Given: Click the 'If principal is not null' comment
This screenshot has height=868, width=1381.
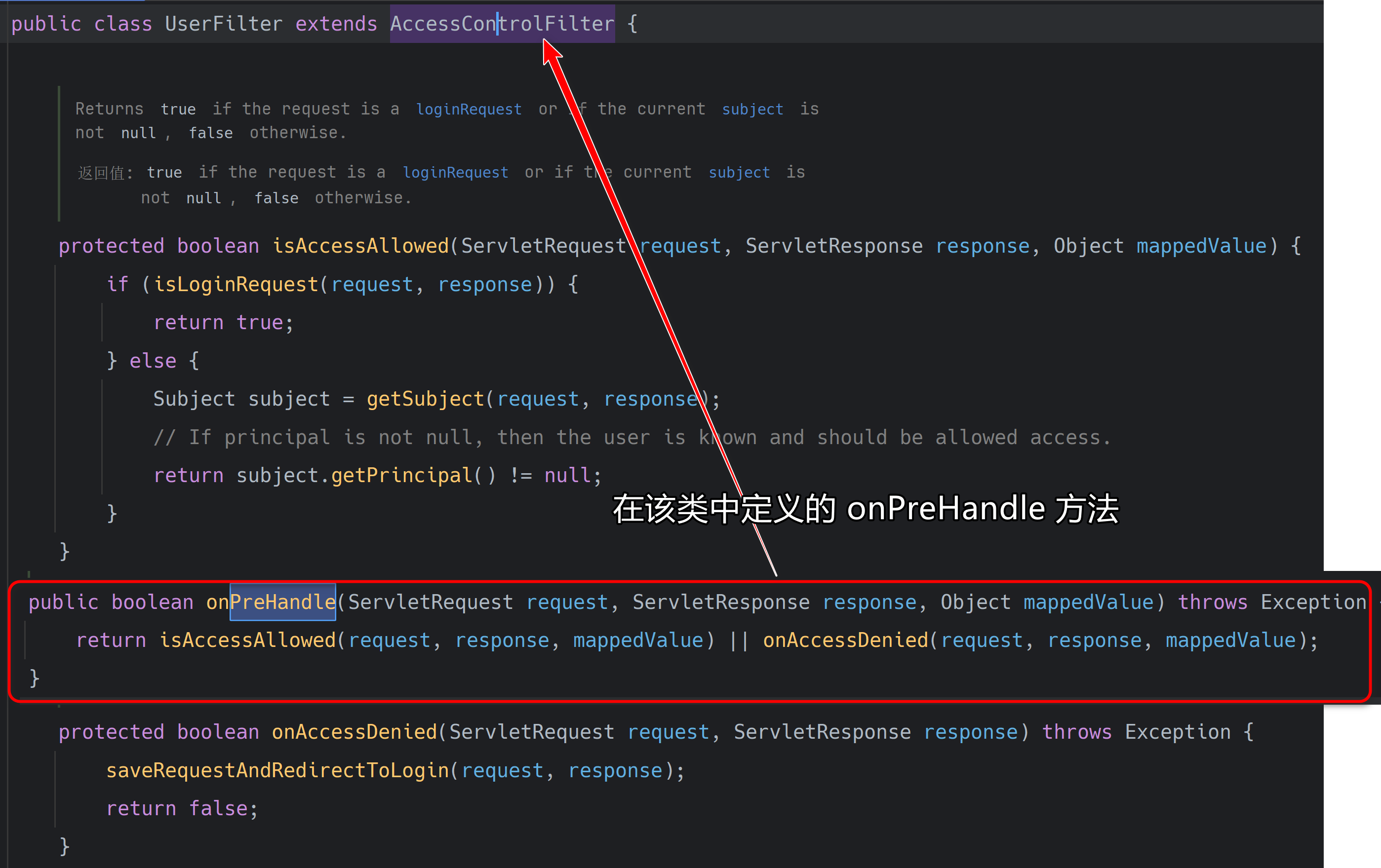Looking at the screenshot, I should pos(632,437).
